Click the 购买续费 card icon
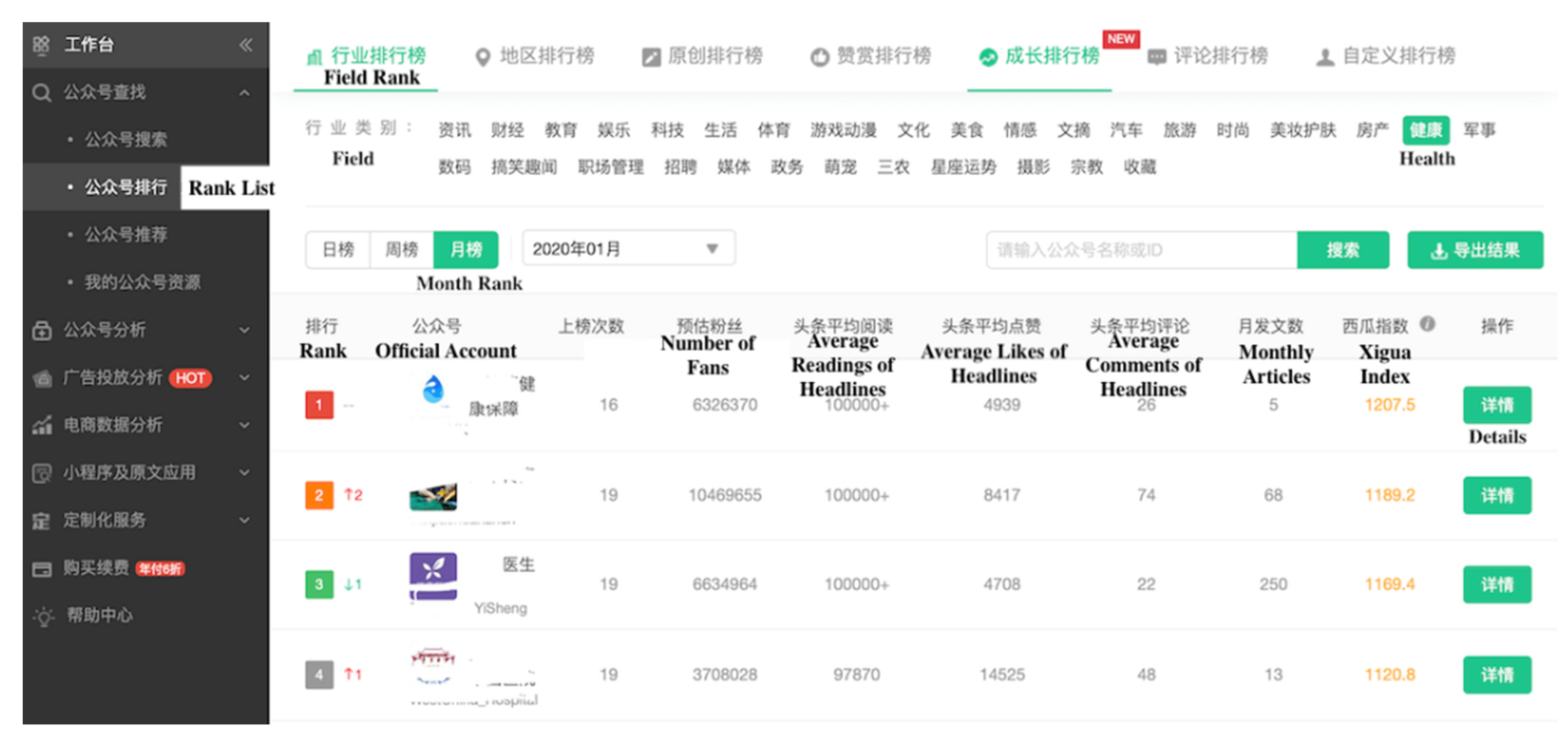This screenshot has height=746, width=1568. pos(41,569)
